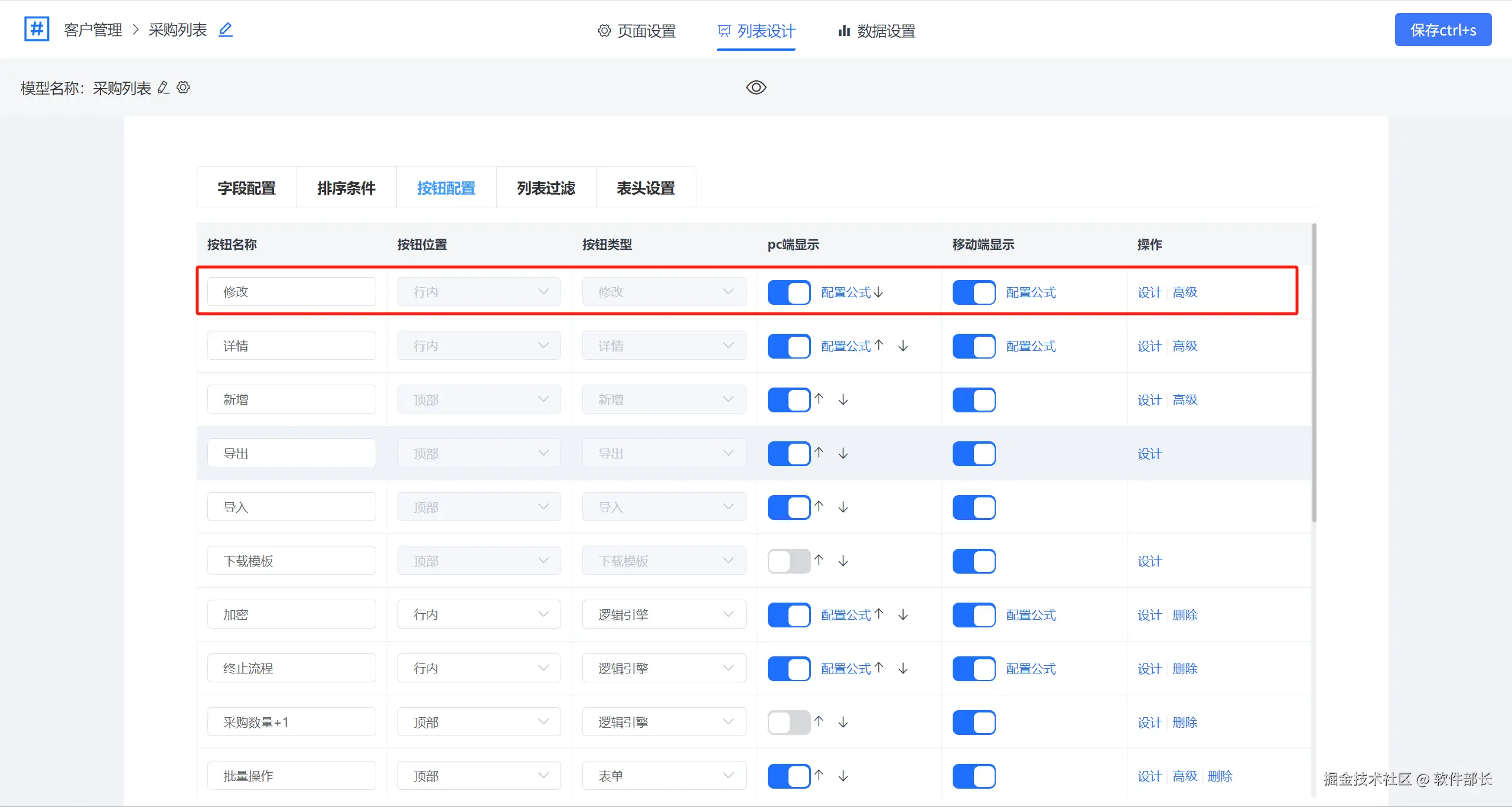Open model settings gear icon
Screen dimensions: 1512x807
click(x=183, y=88)
